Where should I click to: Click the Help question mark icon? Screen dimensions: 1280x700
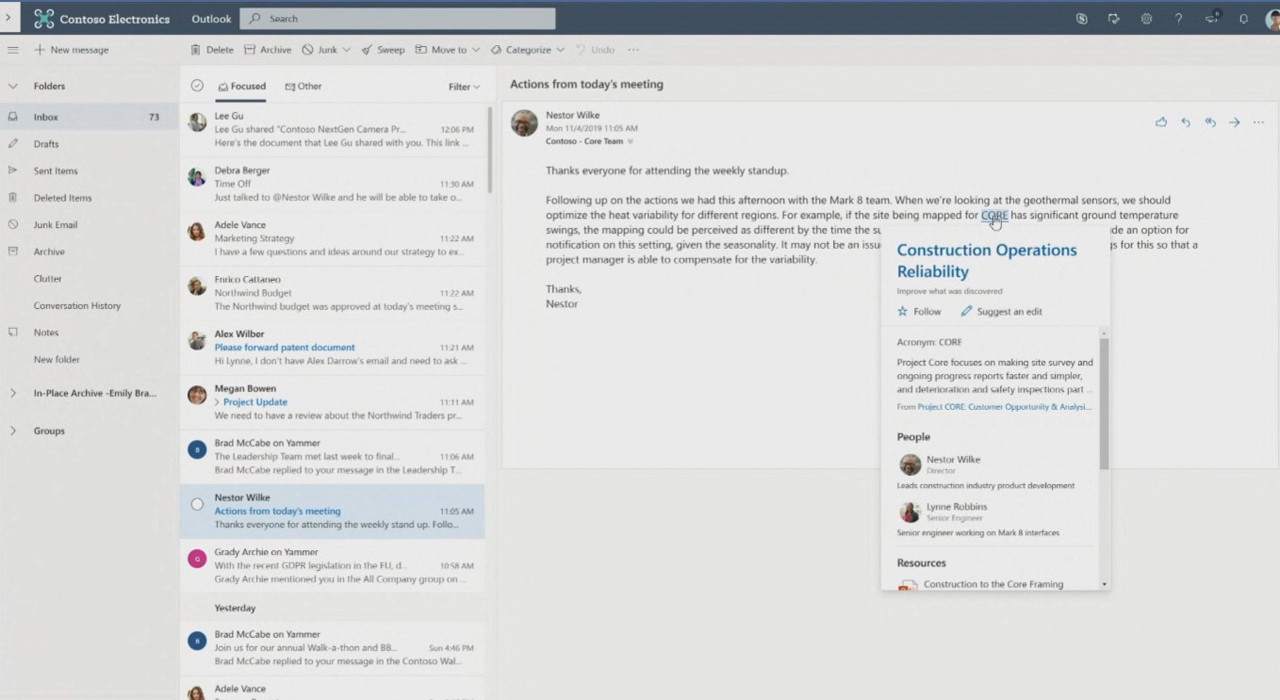pos(1178,18)
